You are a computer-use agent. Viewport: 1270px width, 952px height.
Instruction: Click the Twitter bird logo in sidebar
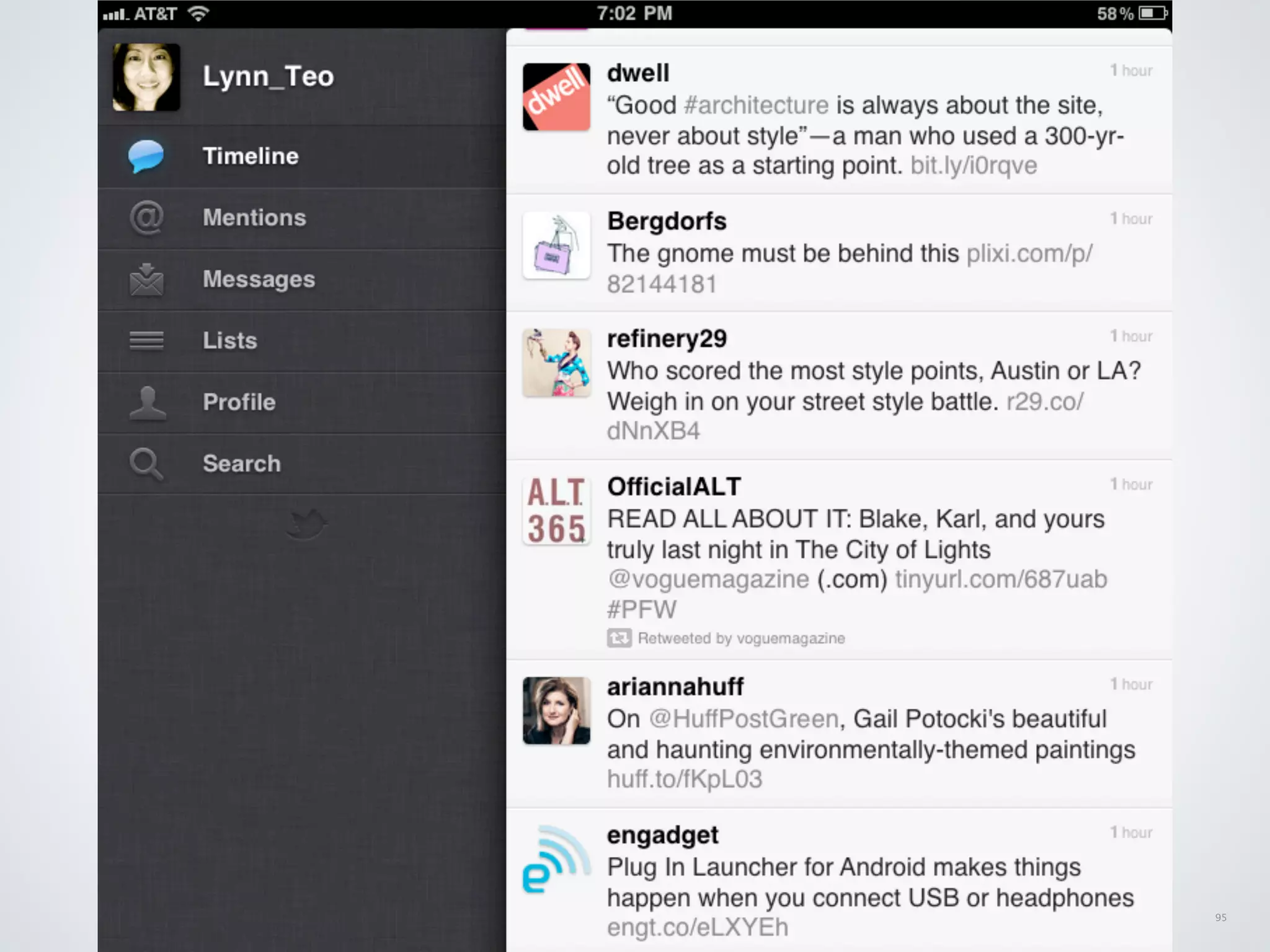pos(308,524)
